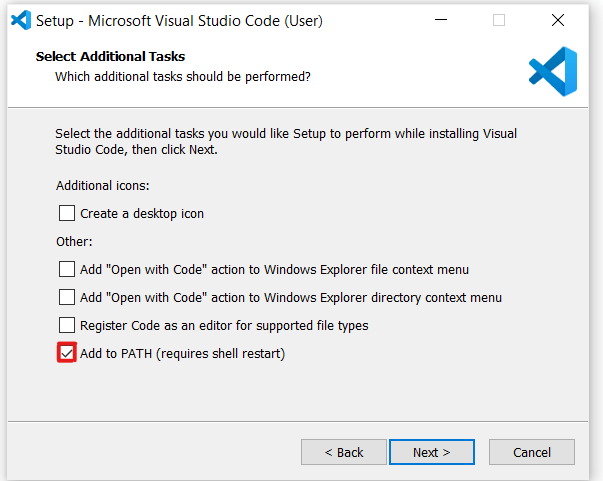The height and width of the screenshot is (481, 603).
Task: Click the "Other:" group label
Action: coord(74,242)
